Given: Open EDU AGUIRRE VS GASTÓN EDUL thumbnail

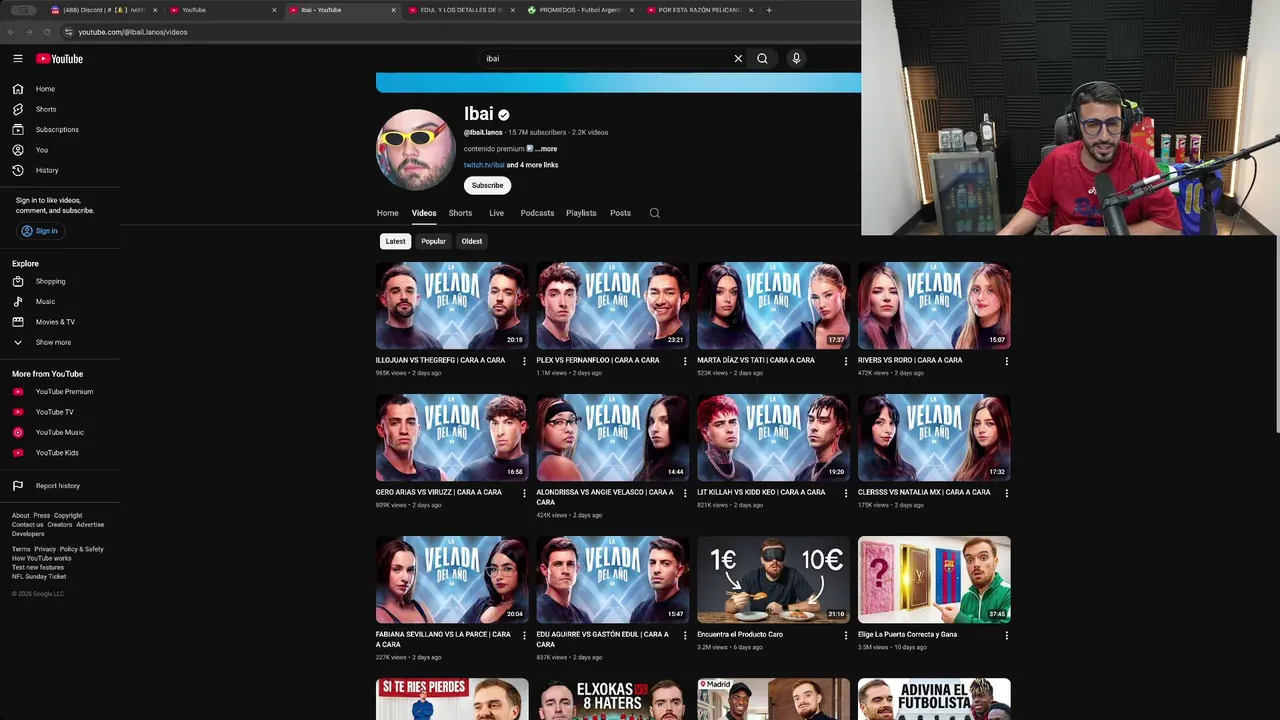Looking at the screenshot, I should 613,579.
